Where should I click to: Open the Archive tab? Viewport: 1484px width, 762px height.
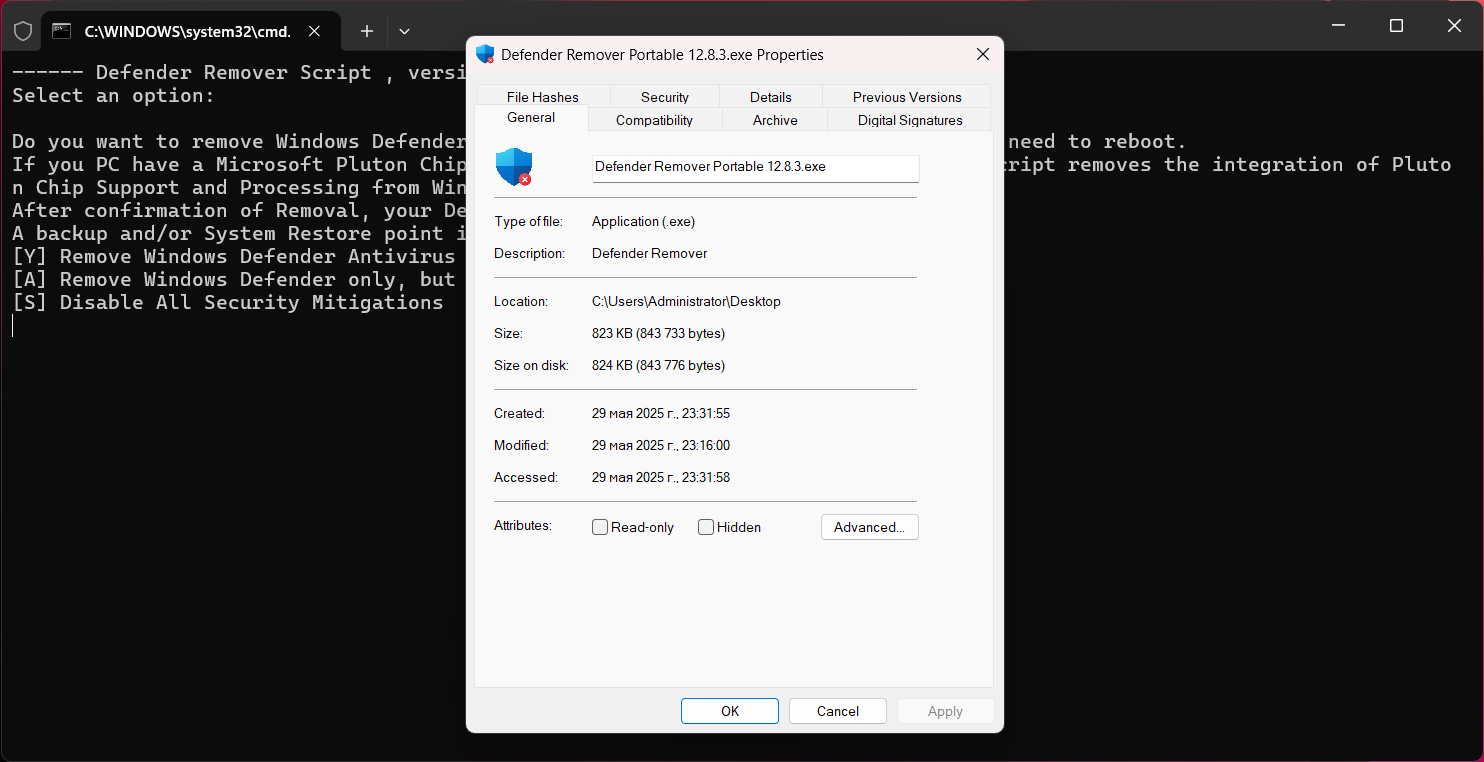[x=775, y=120]
